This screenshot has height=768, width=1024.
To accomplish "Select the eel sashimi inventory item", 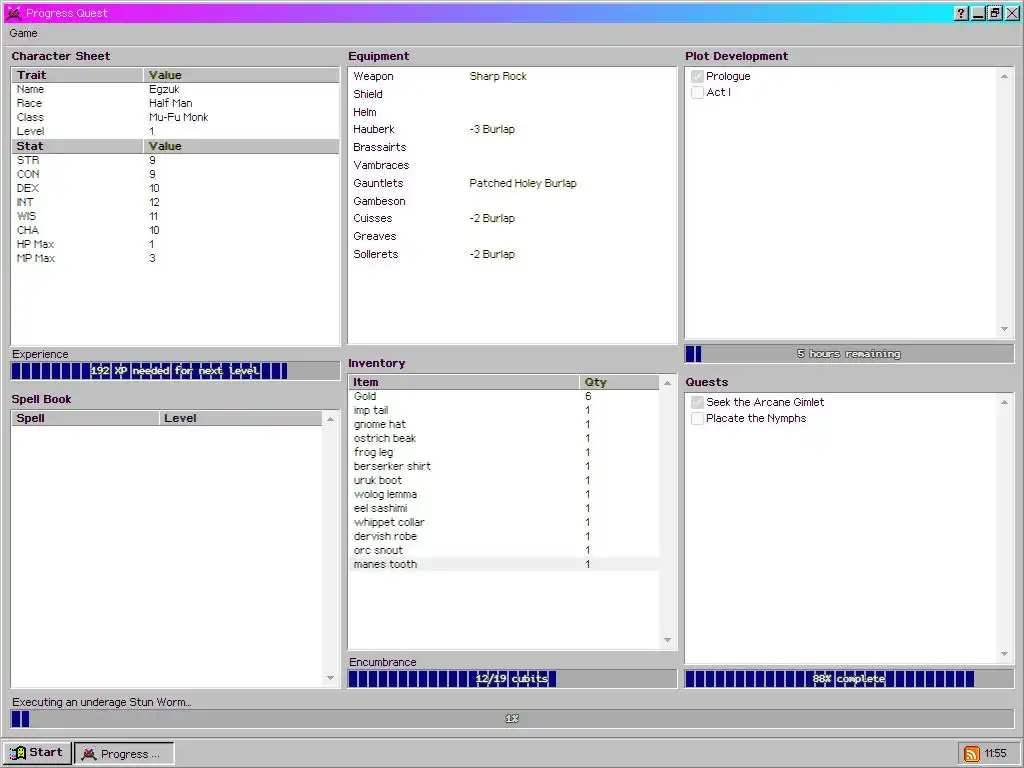I will 504,508.
